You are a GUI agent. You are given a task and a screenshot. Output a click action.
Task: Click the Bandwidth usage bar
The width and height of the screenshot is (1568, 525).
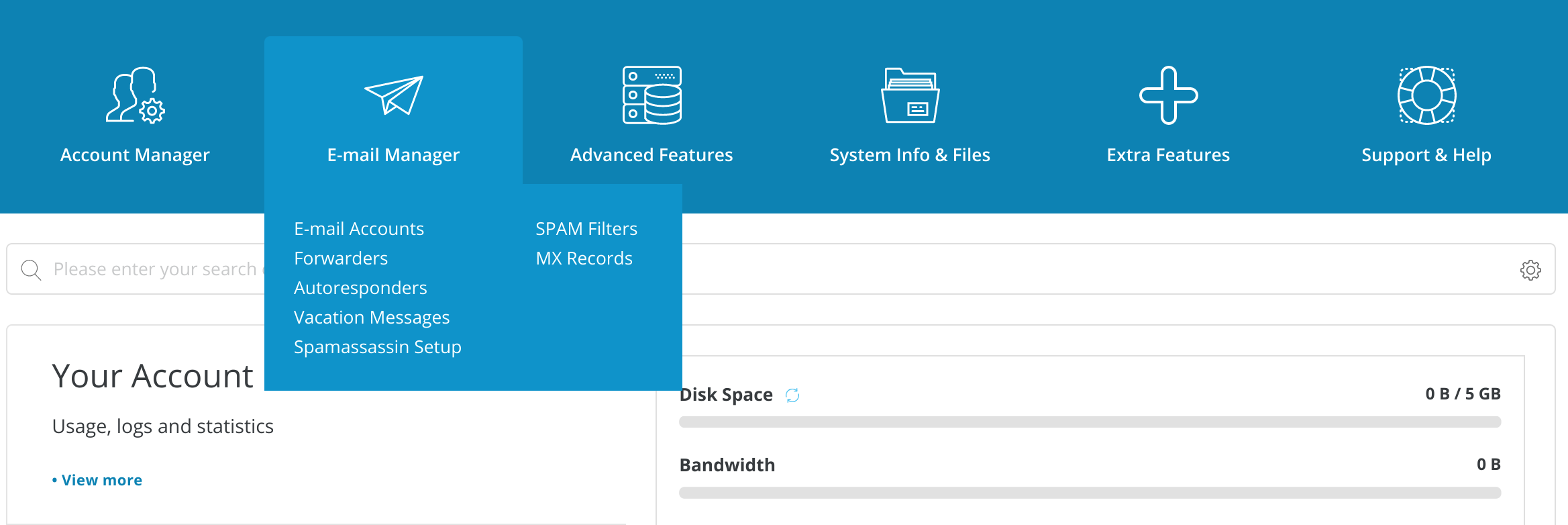click(x=1090, y=493)
